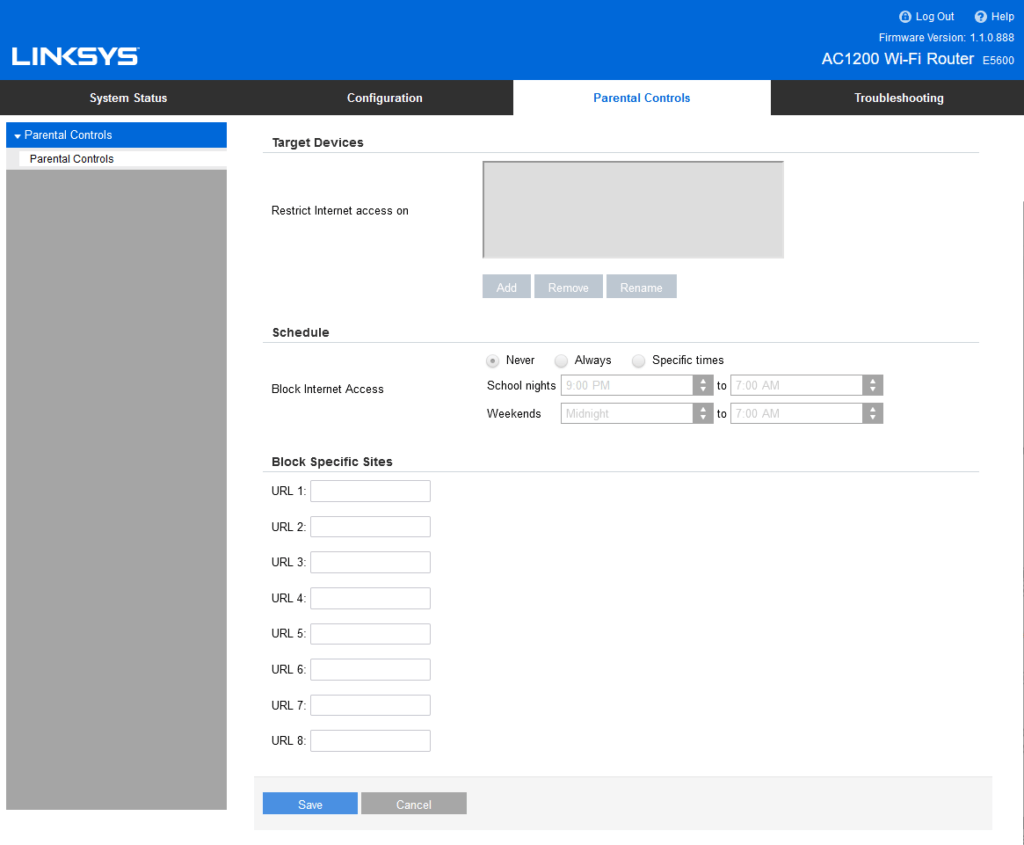
Task: Click the Schedule heading
Action: [x=300, y=332]
